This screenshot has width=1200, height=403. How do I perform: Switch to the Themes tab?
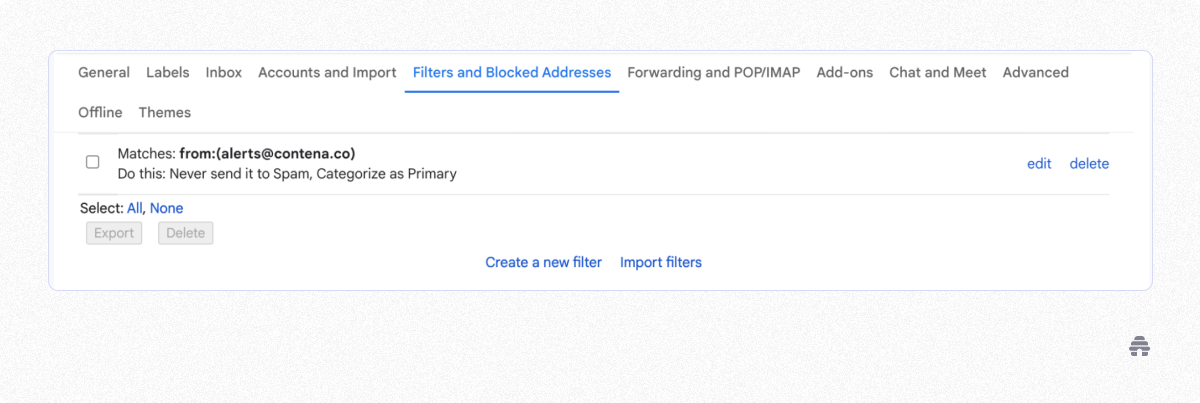pyautogui.click(x=165, y=112)
